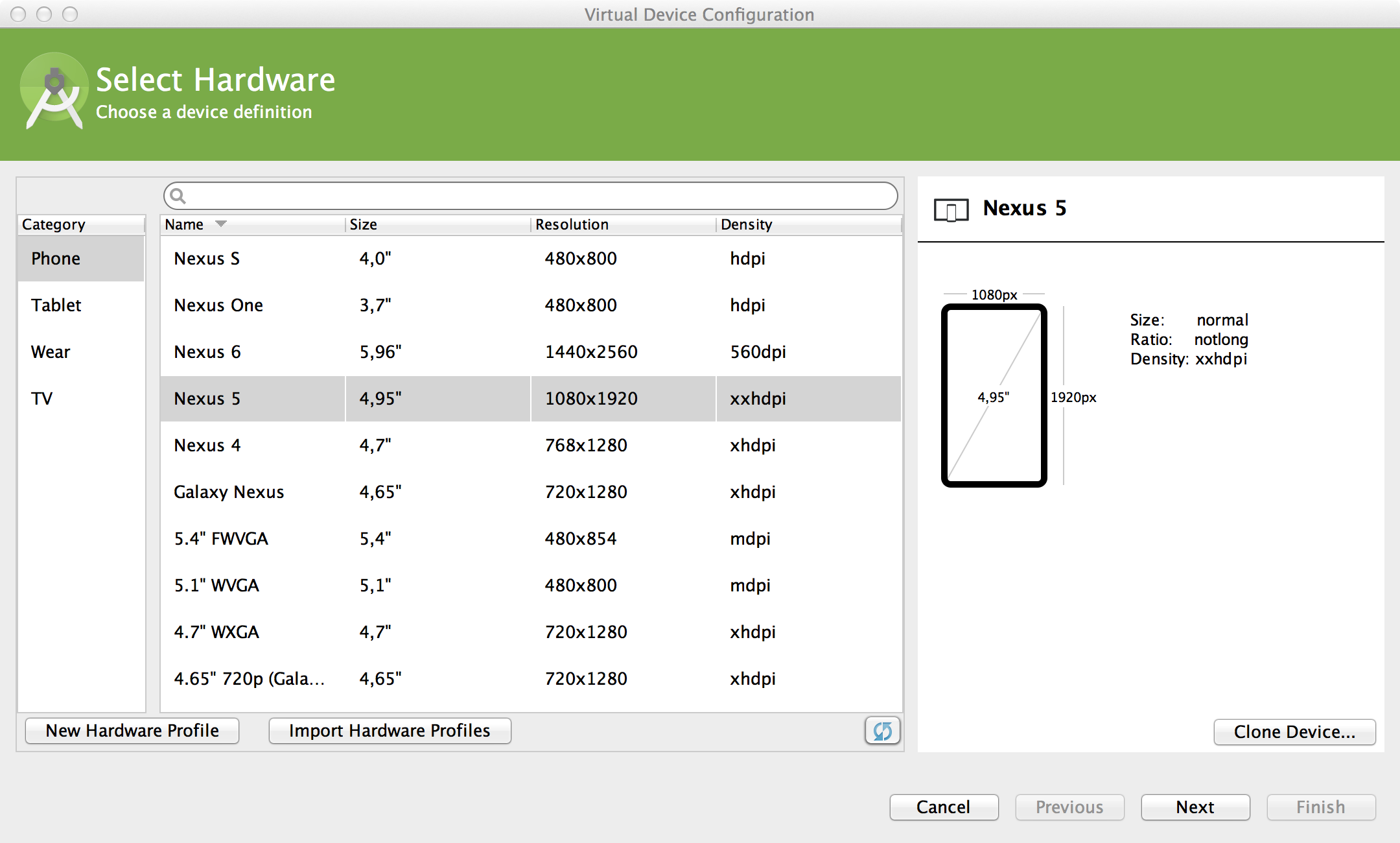Click in the device search field

click(538, 196)
